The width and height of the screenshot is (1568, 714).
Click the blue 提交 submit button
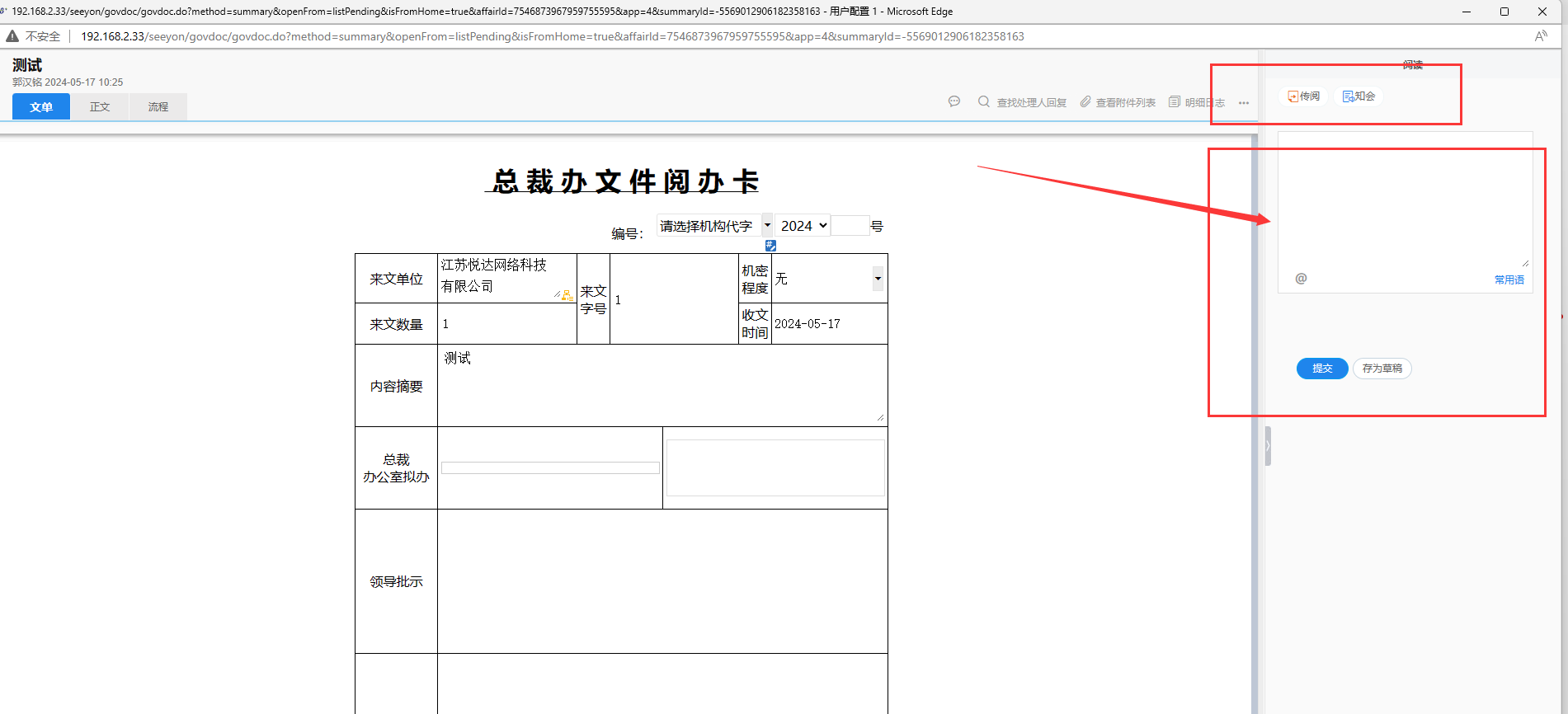1322,369
